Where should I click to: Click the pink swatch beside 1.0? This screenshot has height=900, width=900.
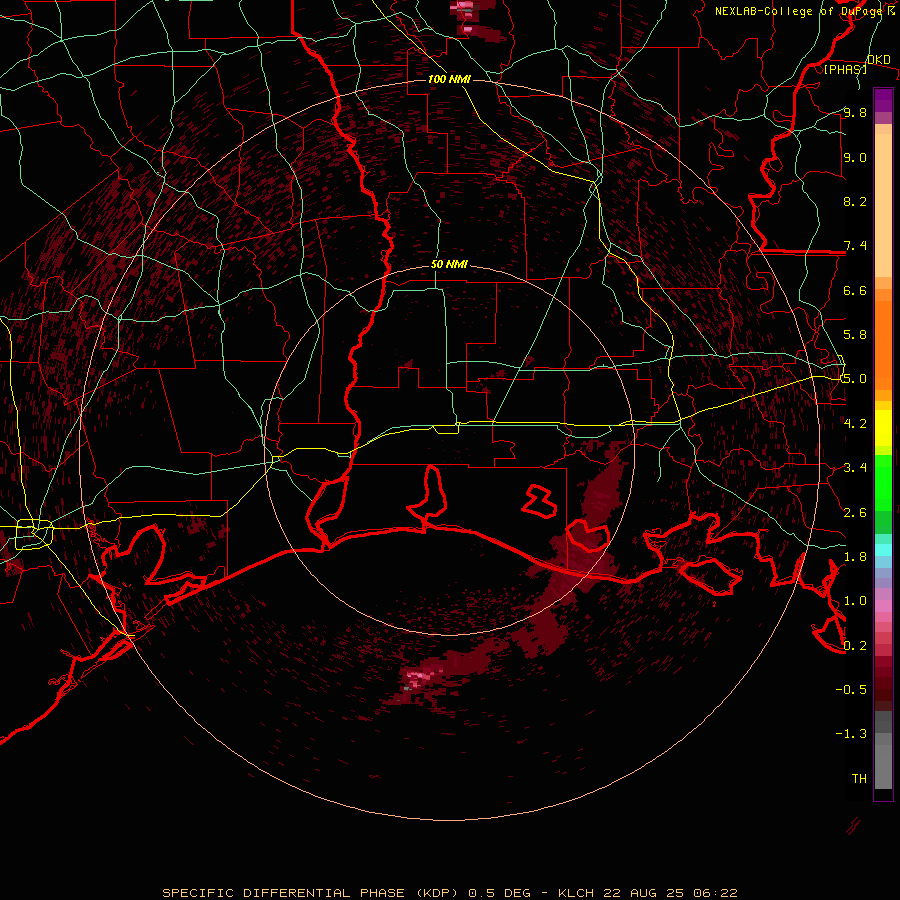tap(883, 606)
